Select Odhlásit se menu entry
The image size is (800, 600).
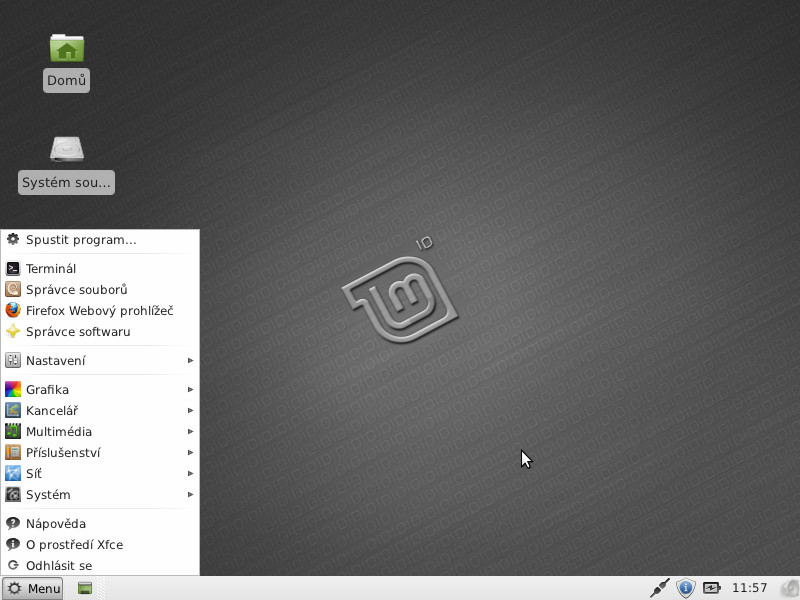(x=100, y=565)
